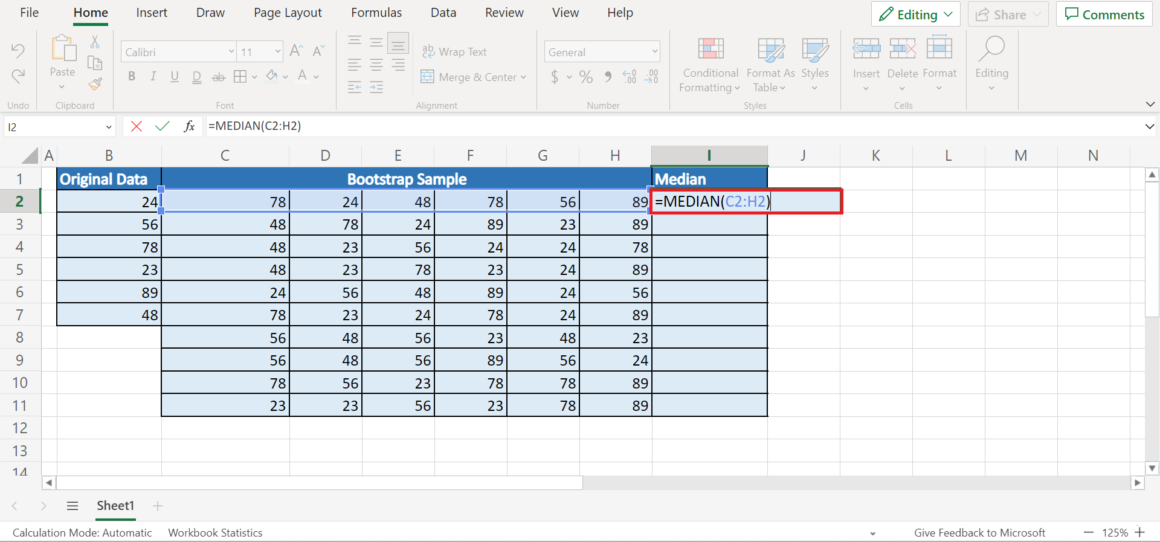1160x542 pixels.
Task: Select the Format Painter brush
Action: pyautogui.click(x=95, y=84)
